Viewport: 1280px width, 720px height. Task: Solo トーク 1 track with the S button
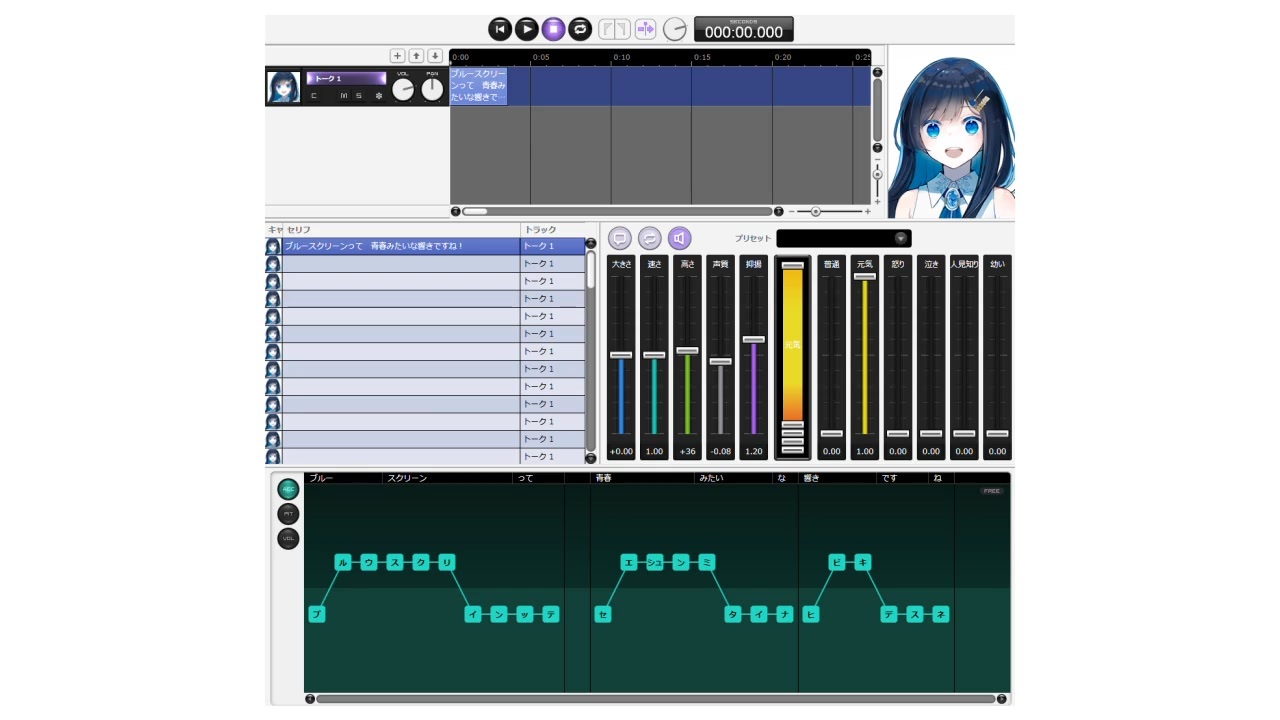click(359, 96)
